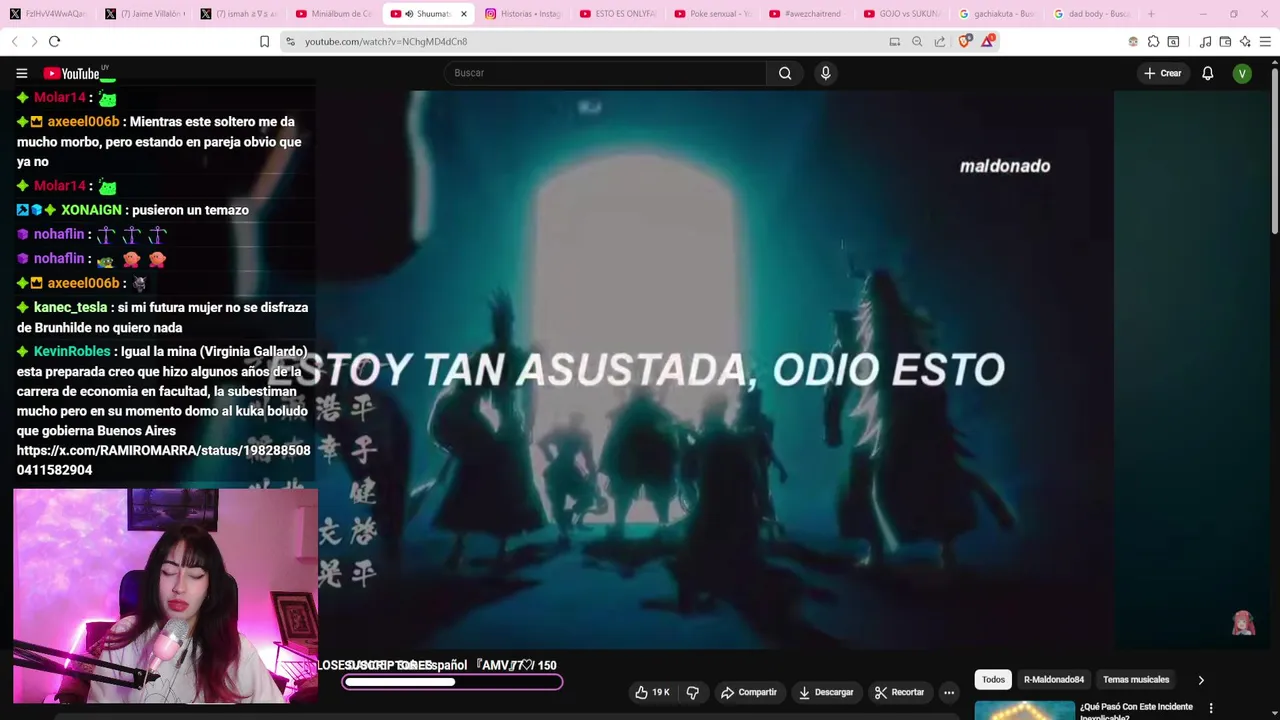Viewport: 1280px width, 720px height.
Task: Click the page vertical scrollbar
Action: pyautogui.click(x=1274, y=150)
